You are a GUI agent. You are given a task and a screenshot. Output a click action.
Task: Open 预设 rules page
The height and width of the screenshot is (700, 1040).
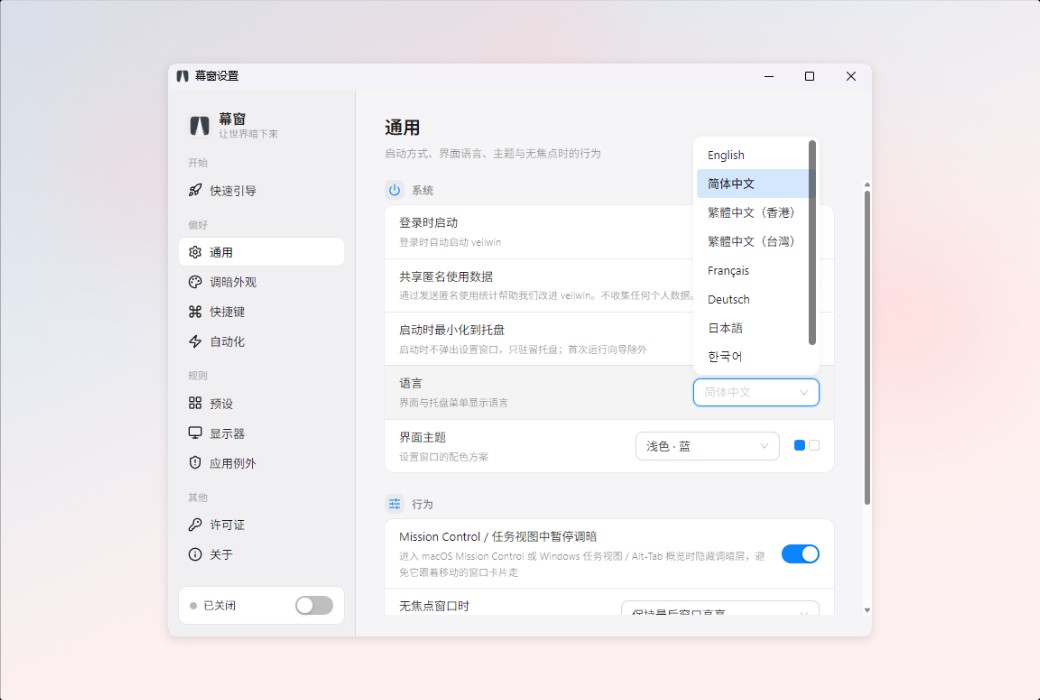click(x=261, y=403)
